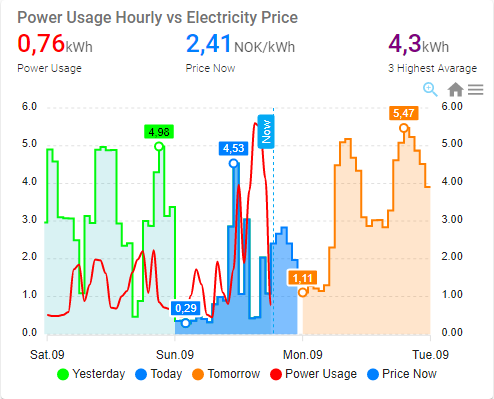Select the 4,53 today peak marker
494x399 pixels.
234,163
